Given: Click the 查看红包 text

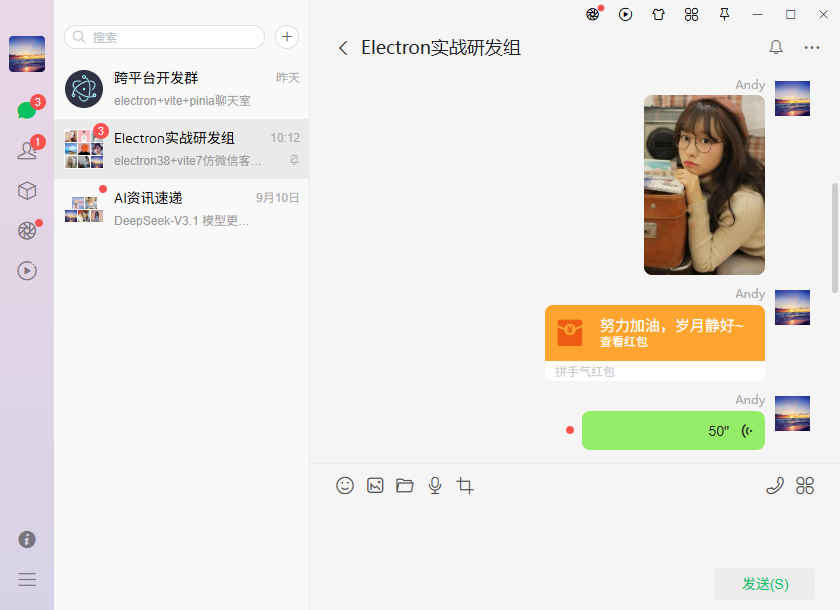Looking at the screenshot, I should 624,342.
